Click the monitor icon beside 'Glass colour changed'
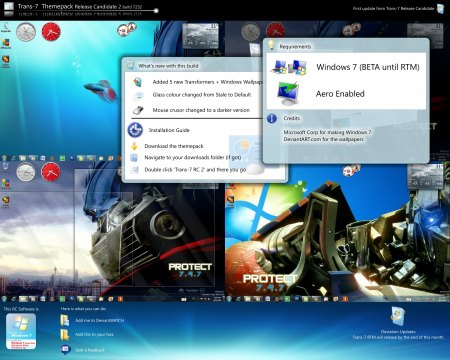 point(138,96)
